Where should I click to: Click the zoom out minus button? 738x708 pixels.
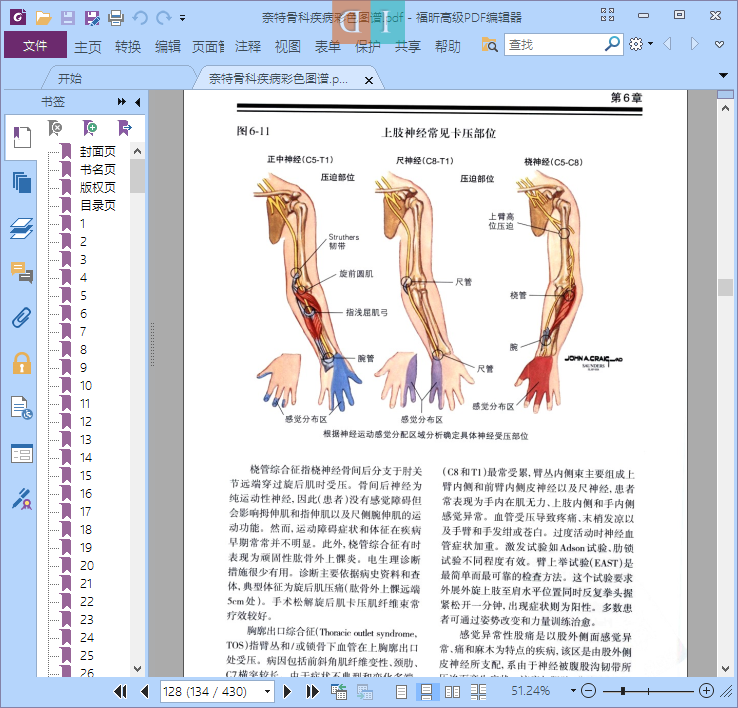coord(588,691)
